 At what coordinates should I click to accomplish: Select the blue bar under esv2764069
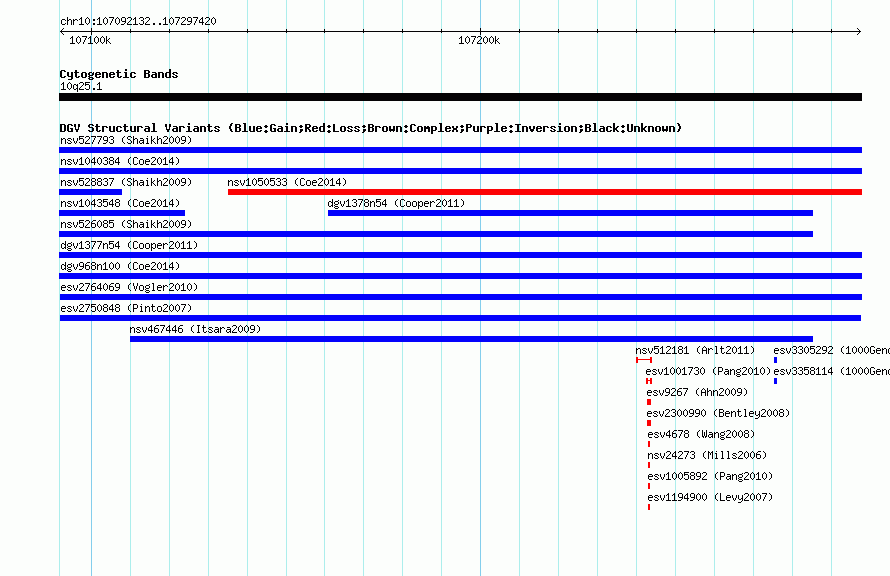[460, 297]
